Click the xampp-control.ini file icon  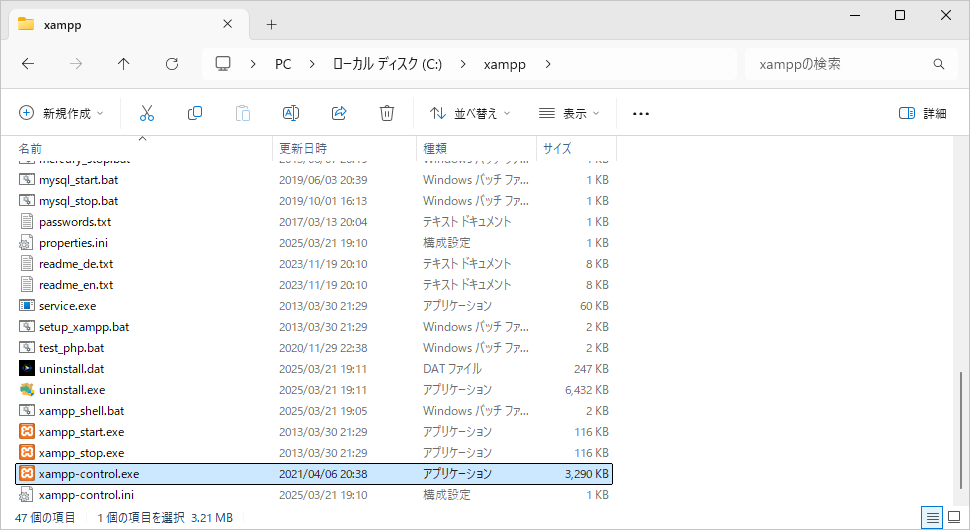pyautogui.click(x=27, y=495)
